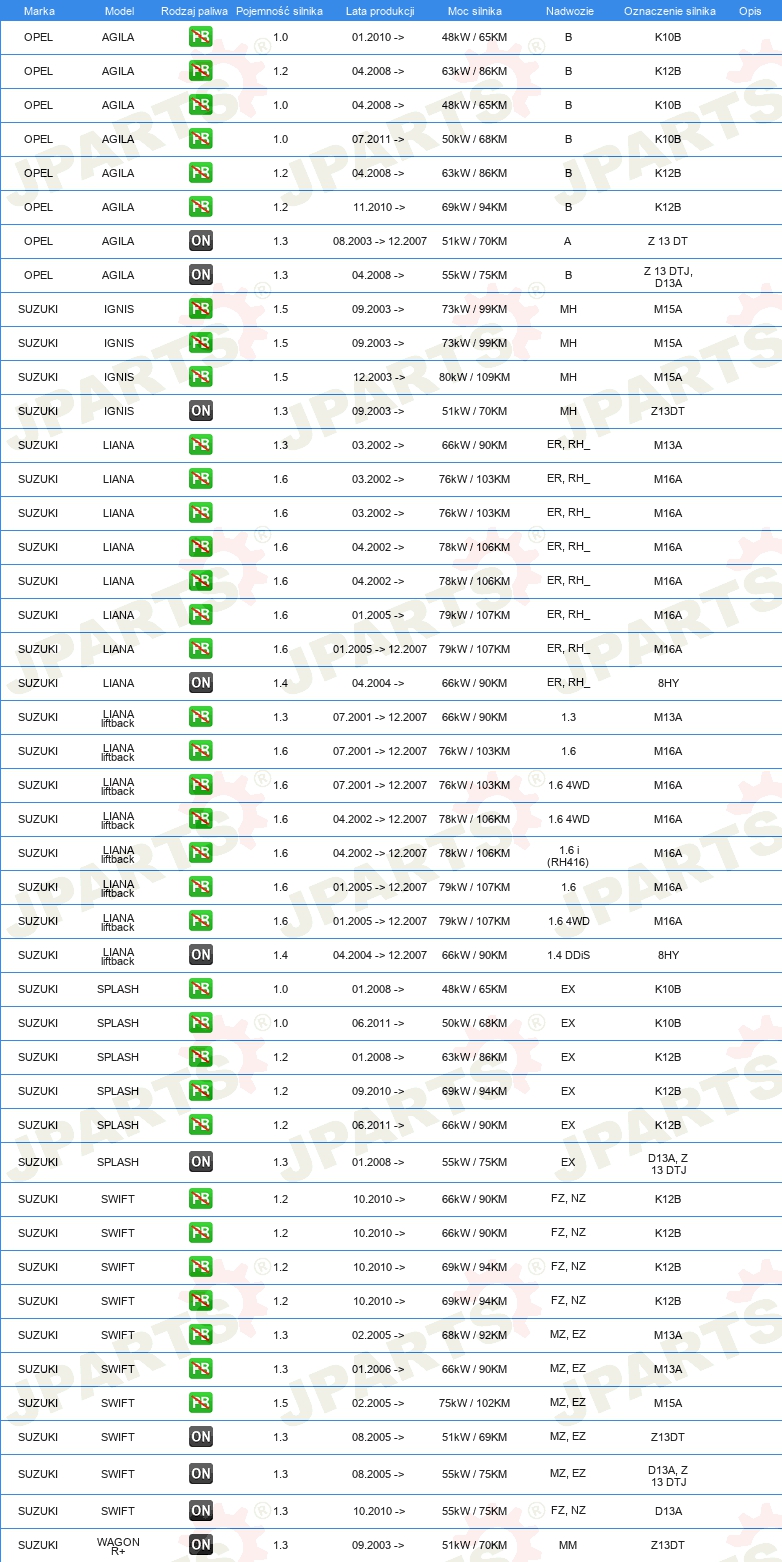
Task: Click the Oznaczenie silnika column header
Action: (x=669, y=11)
